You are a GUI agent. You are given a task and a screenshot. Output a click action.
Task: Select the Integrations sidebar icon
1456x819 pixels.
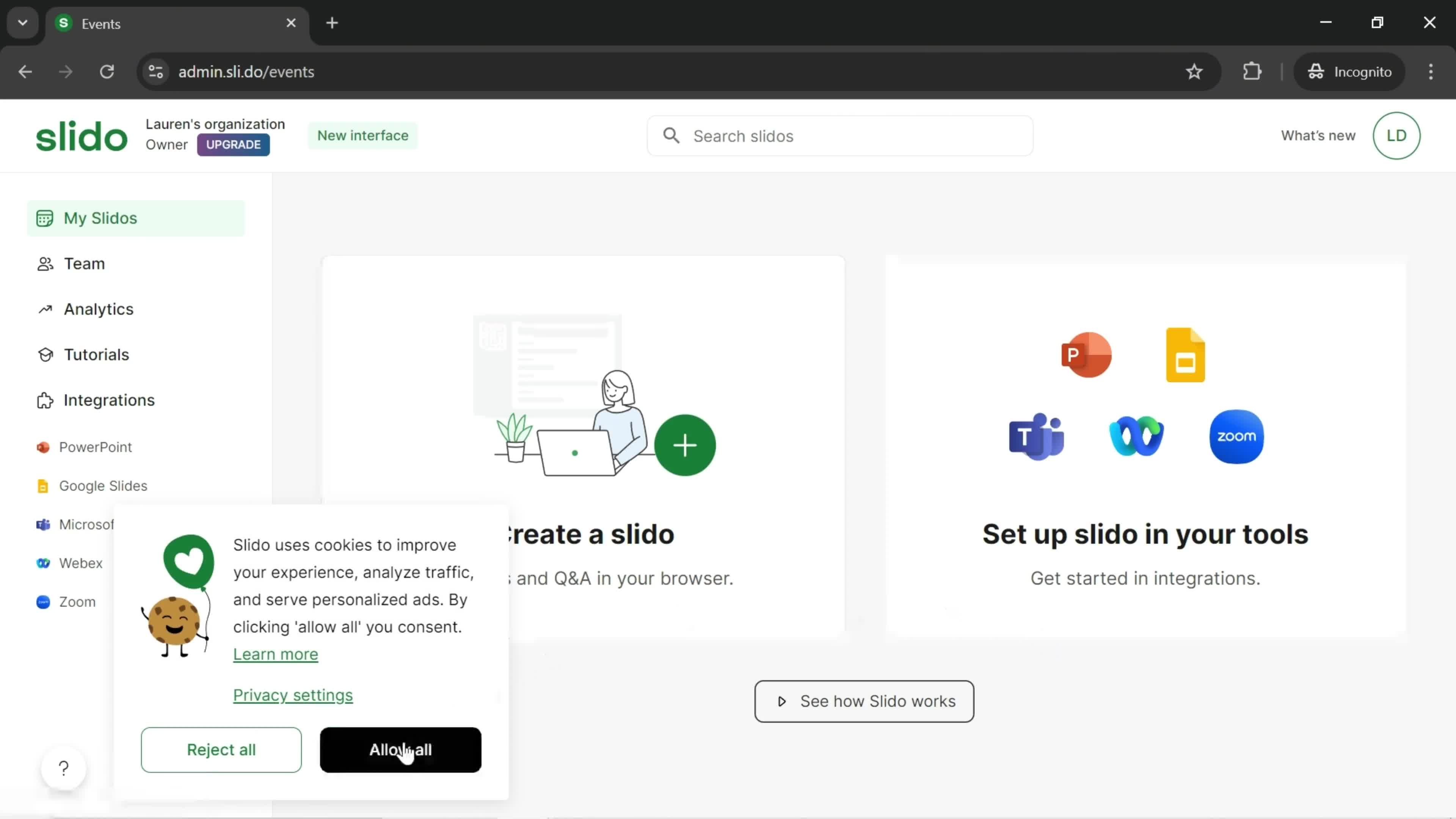tap(44, 400)
